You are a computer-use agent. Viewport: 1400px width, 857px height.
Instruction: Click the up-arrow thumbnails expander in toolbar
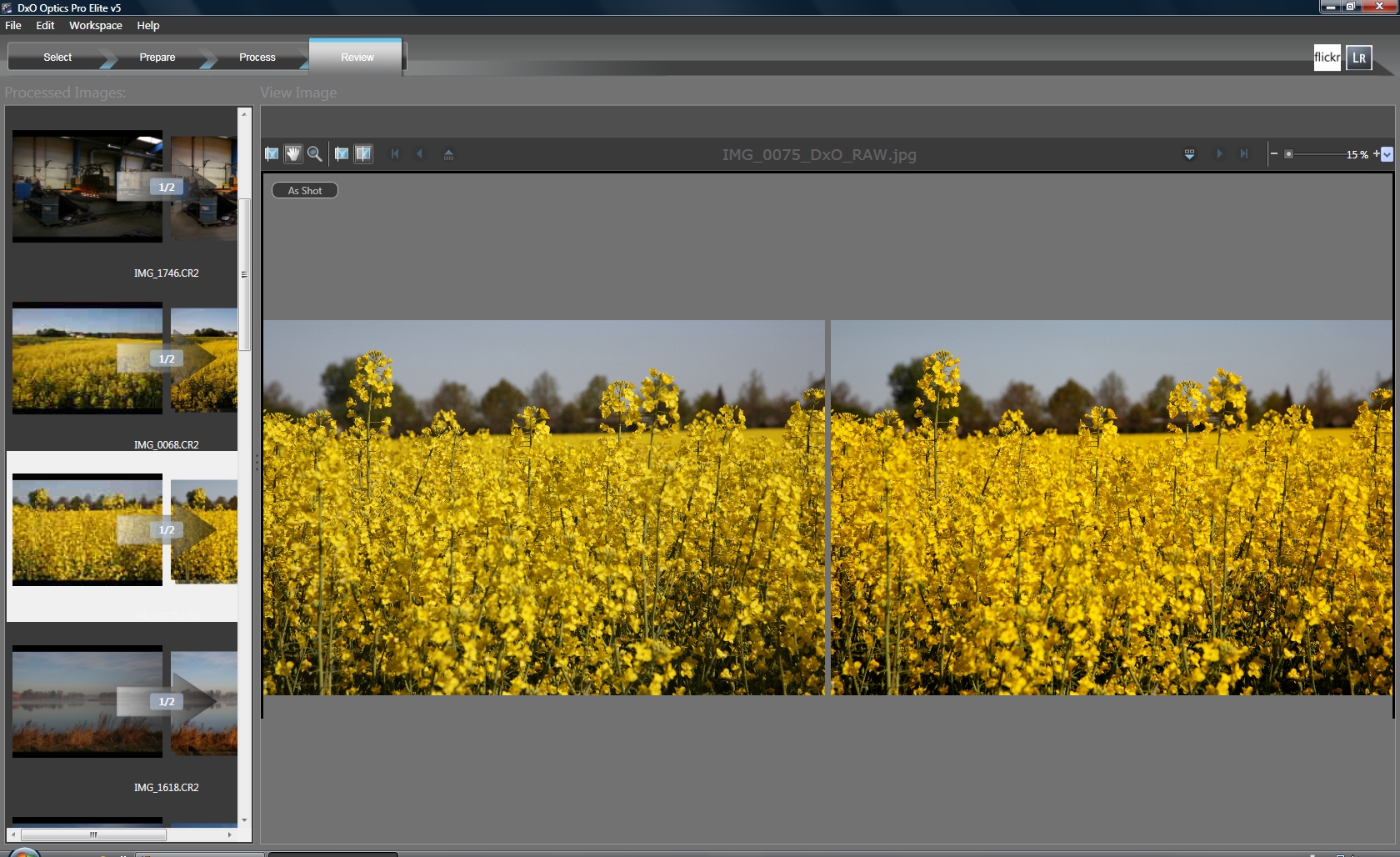point(448,154)
